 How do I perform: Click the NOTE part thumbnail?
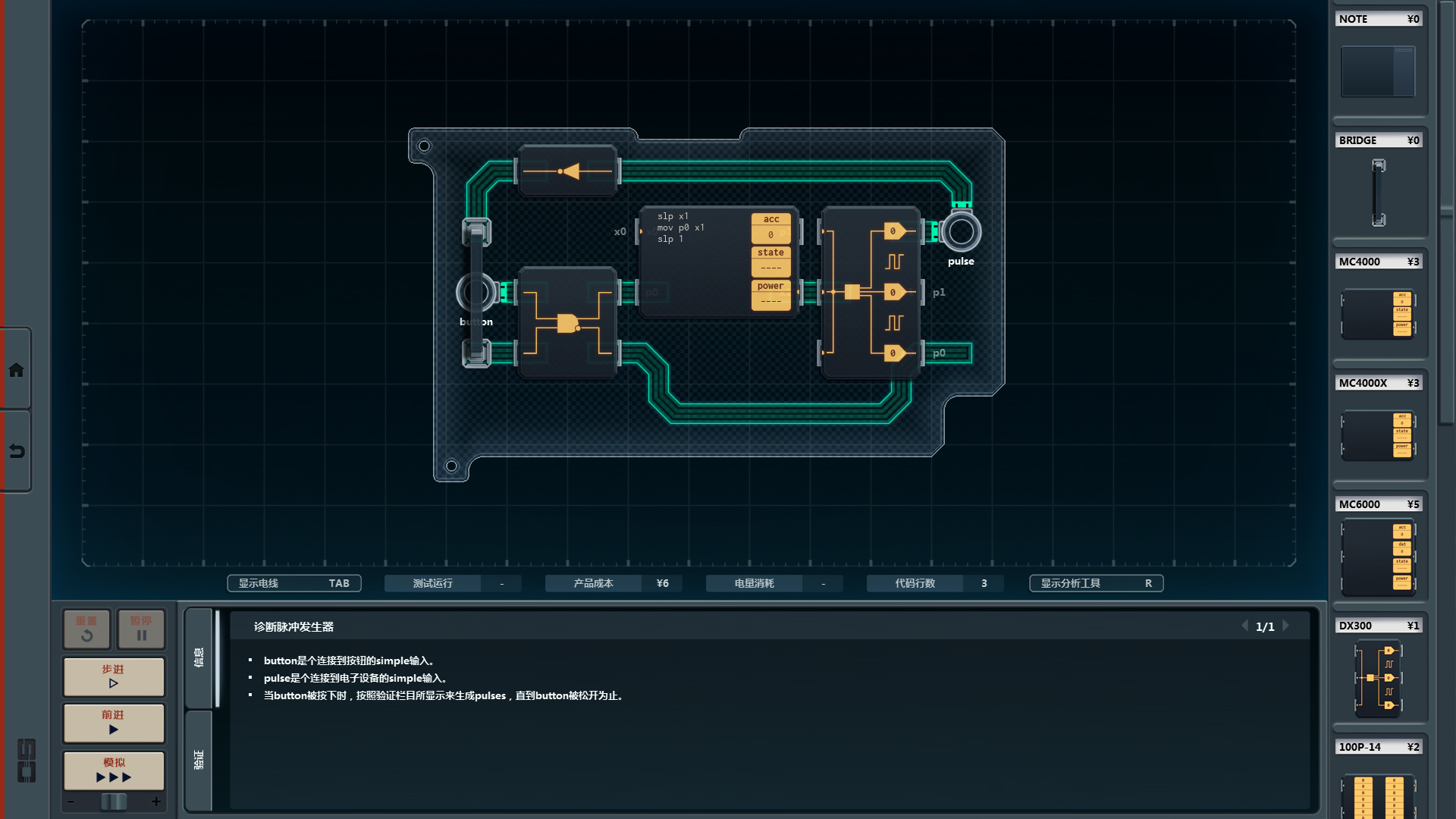(x=1378, y=71)
